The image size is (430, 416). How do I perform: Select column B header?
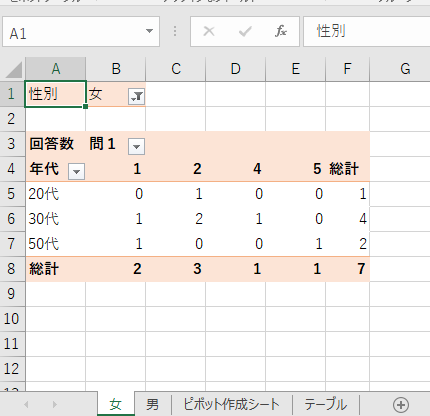tap(116, 69)
